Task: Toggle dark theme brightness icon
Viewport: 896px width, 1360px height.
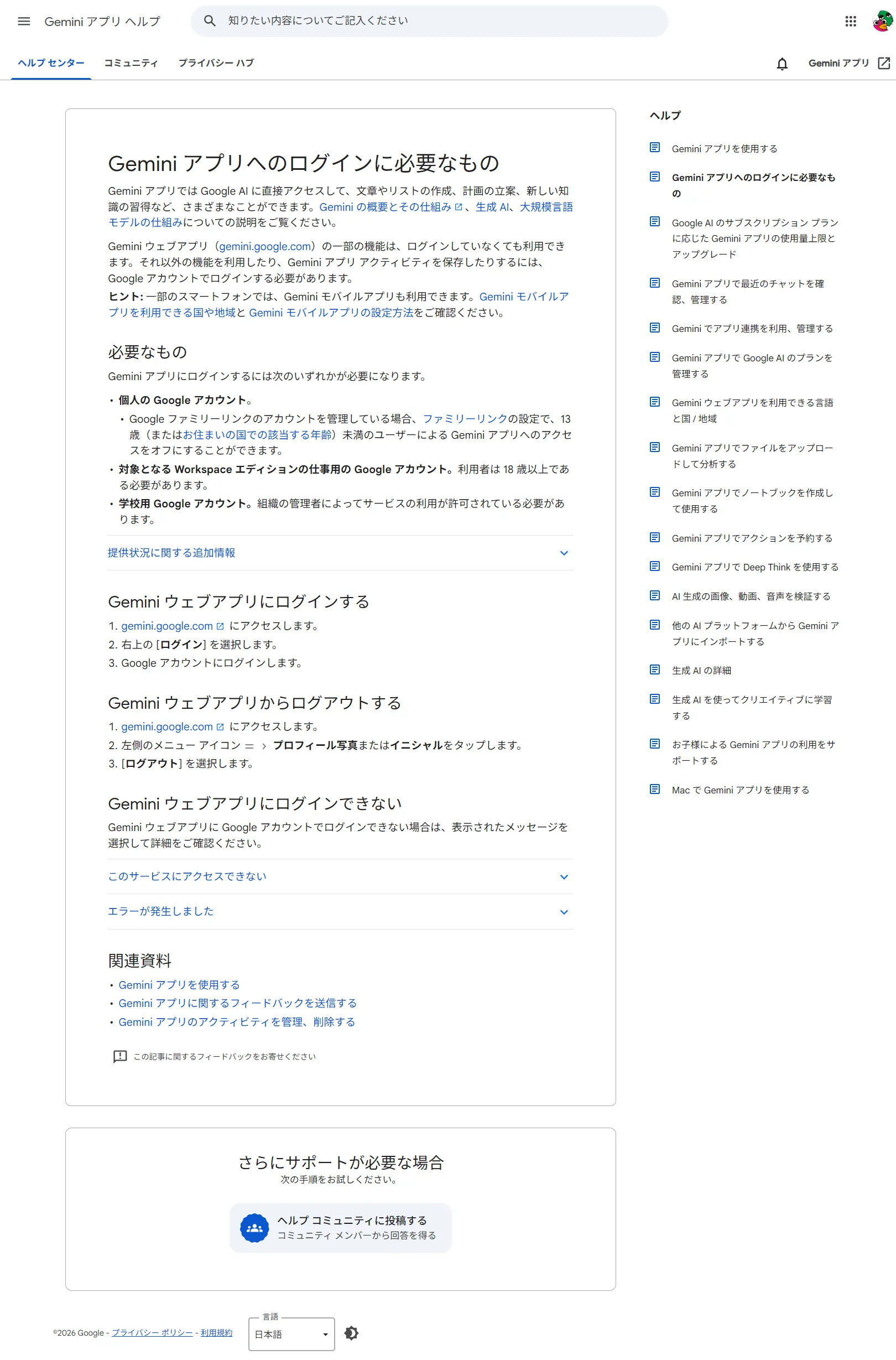Action: click(x=351, y=1333)
